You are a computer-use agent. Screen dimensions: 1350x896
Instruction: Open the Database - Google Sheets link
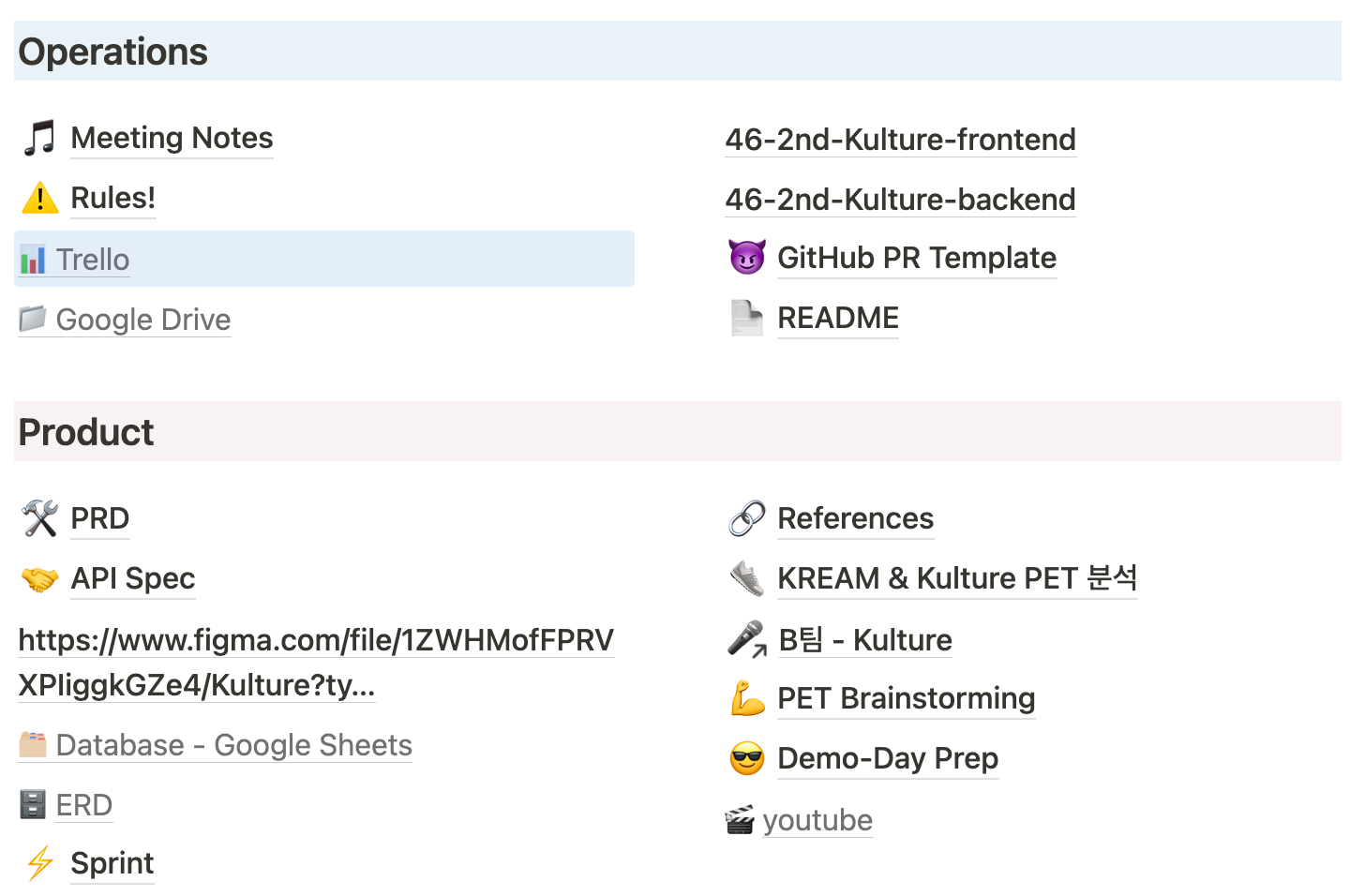233,745
